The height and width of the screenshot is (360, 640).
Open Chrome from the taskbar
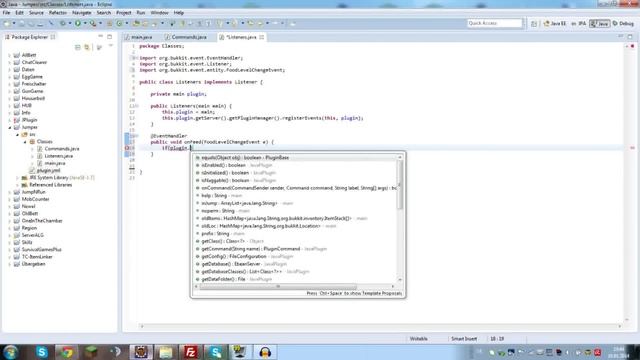point(67,352)
